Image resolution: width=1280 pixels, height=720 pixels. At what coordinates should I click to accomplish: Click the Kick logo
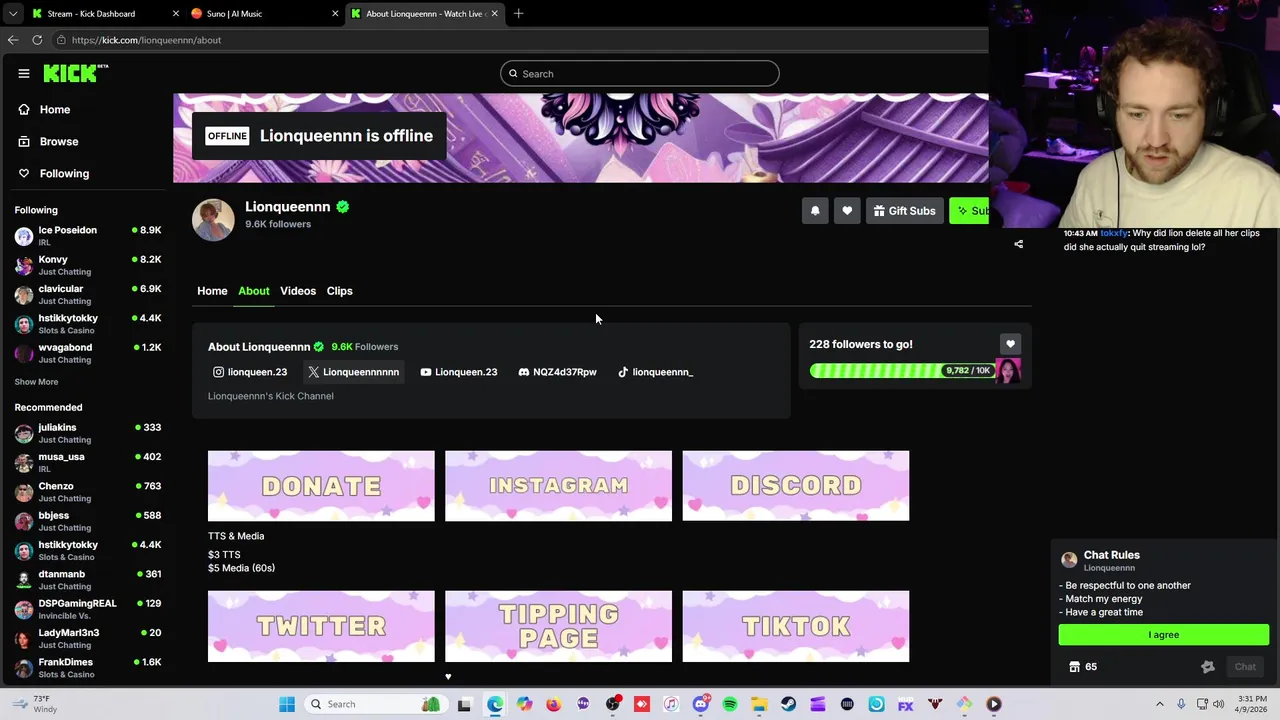[75, 73]
